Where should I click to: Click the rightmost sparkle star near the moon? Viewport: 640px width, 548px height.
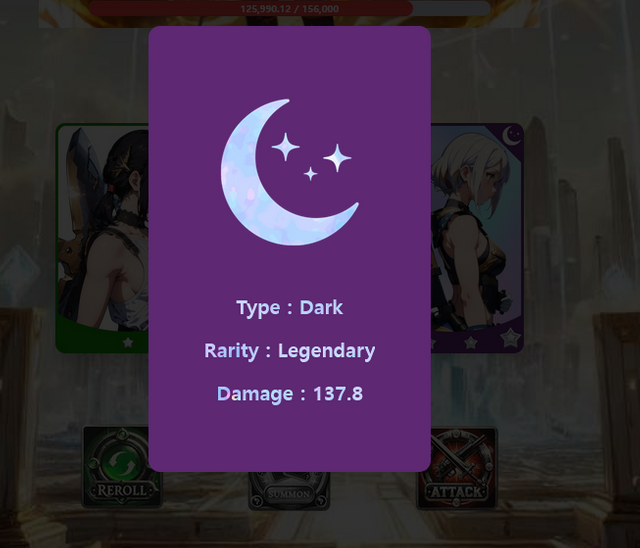pyautogui.click(x=337, y=158)
